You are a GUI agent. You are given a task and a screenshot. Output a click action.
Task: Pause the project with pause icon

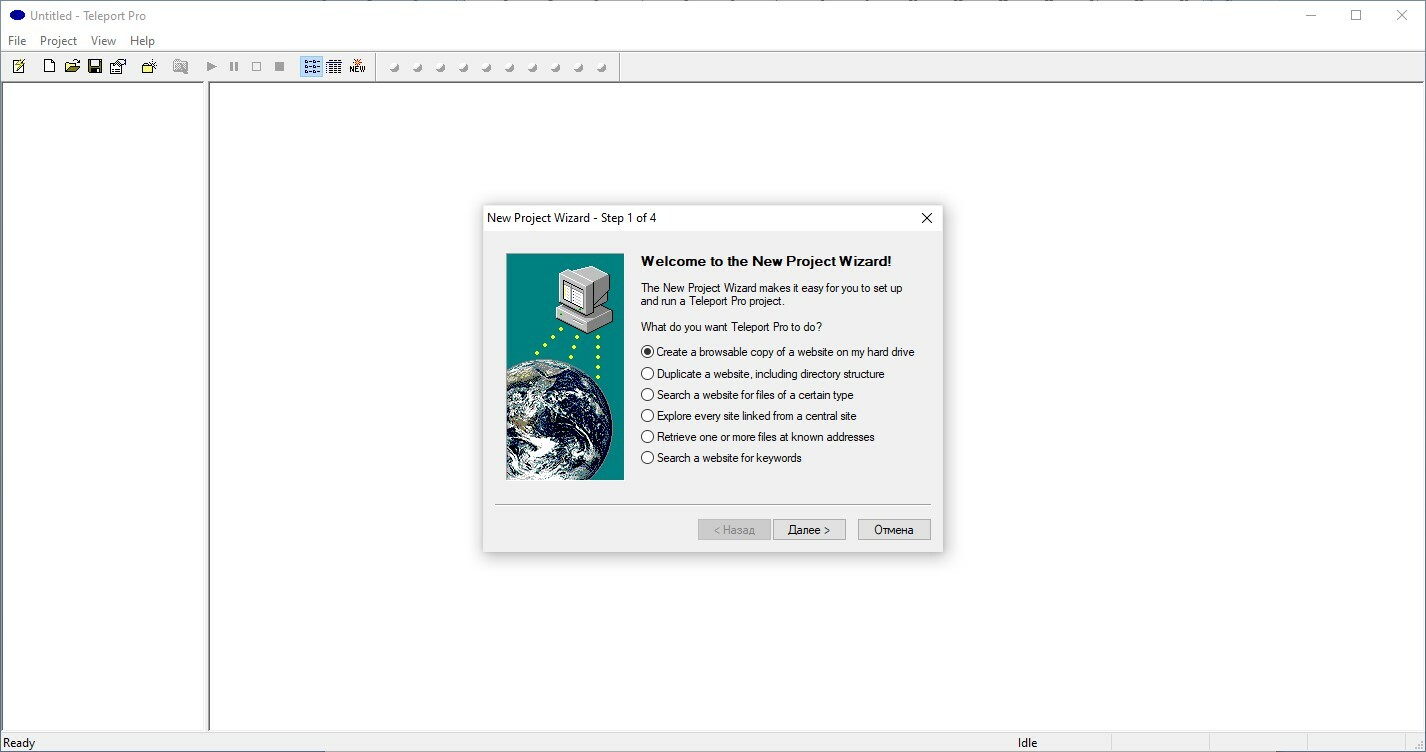234,66
